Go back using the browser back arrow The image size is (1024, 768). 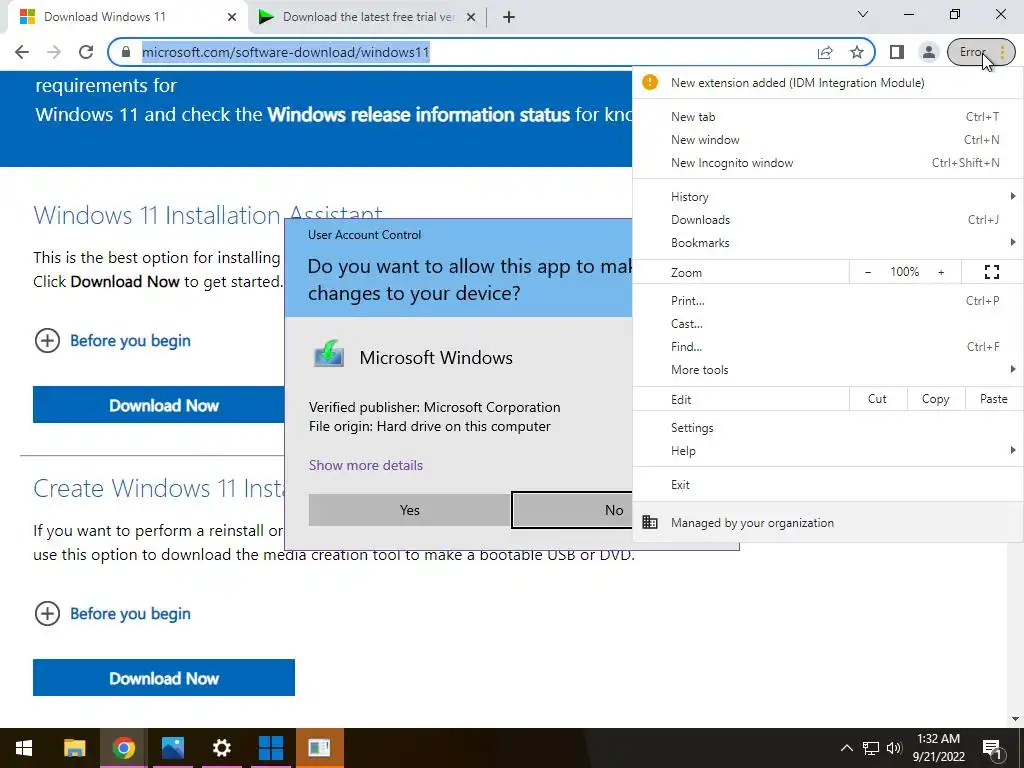click(x=22, y=52)
